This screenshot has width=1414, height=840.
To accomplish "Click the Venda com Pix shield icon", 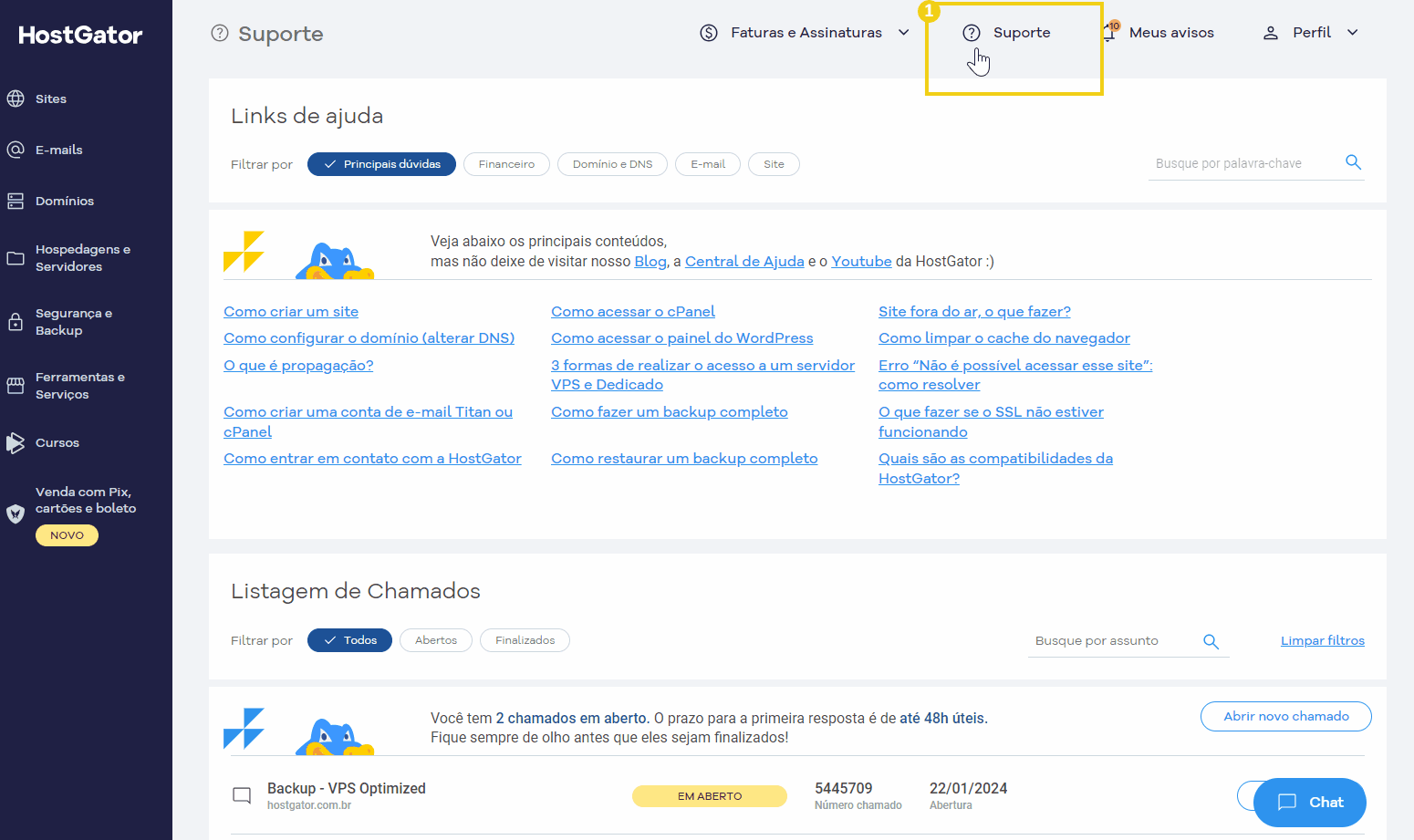I will (16, 513).
